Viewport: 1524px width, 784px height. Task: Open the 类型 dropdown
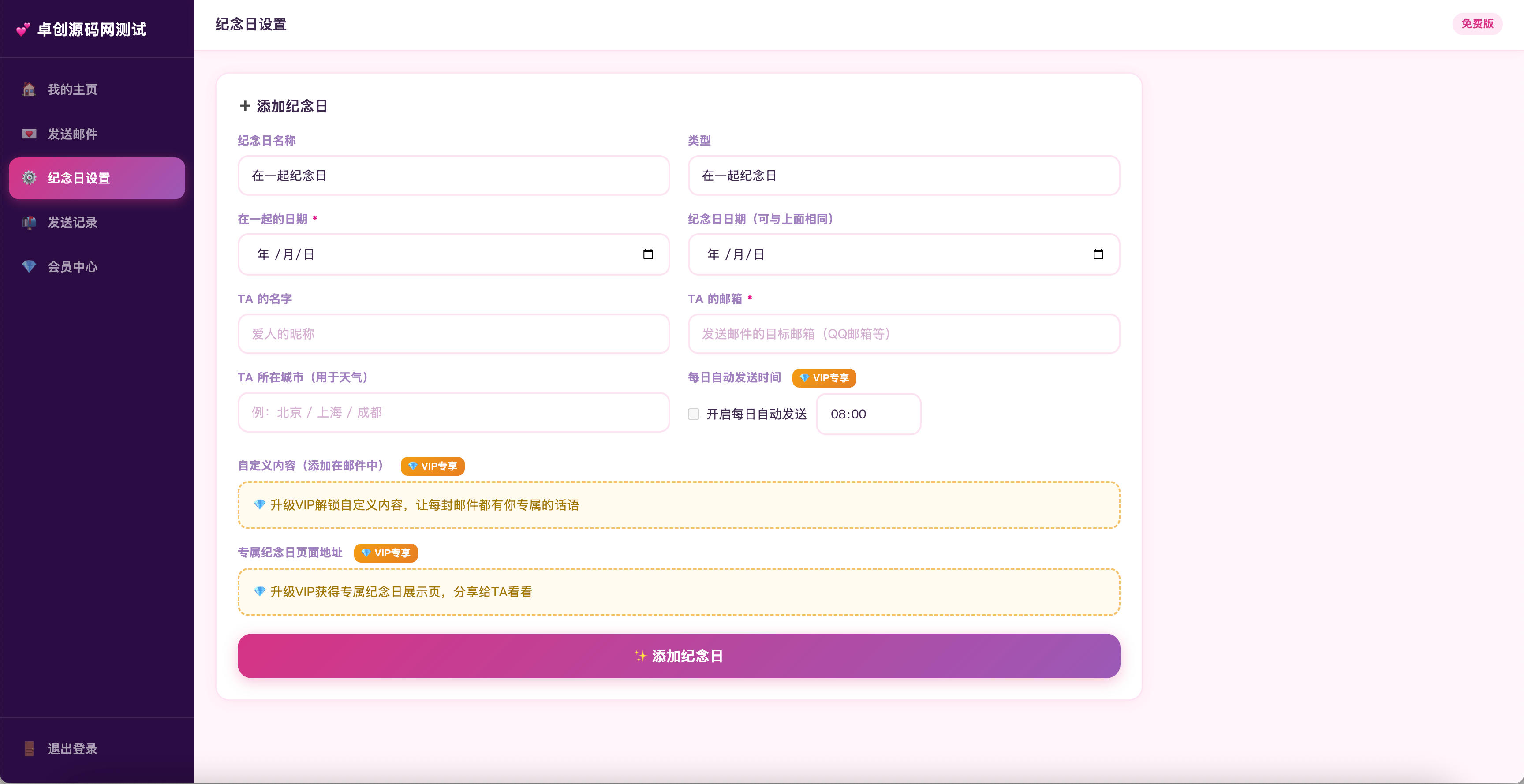click(x=904, y=176)
